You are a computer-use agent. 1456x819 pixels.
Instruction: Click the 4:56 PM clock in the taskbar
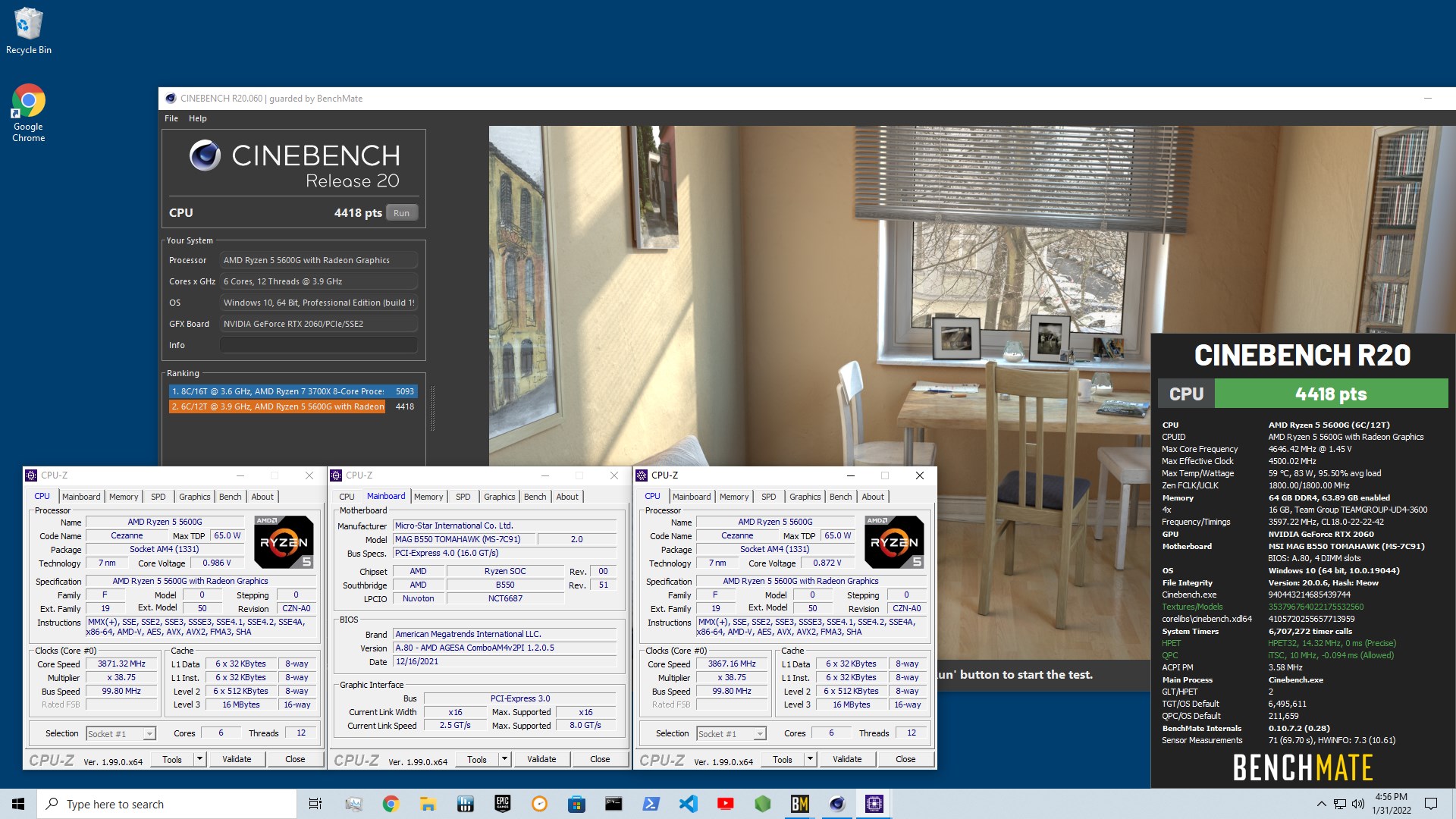1391,797
